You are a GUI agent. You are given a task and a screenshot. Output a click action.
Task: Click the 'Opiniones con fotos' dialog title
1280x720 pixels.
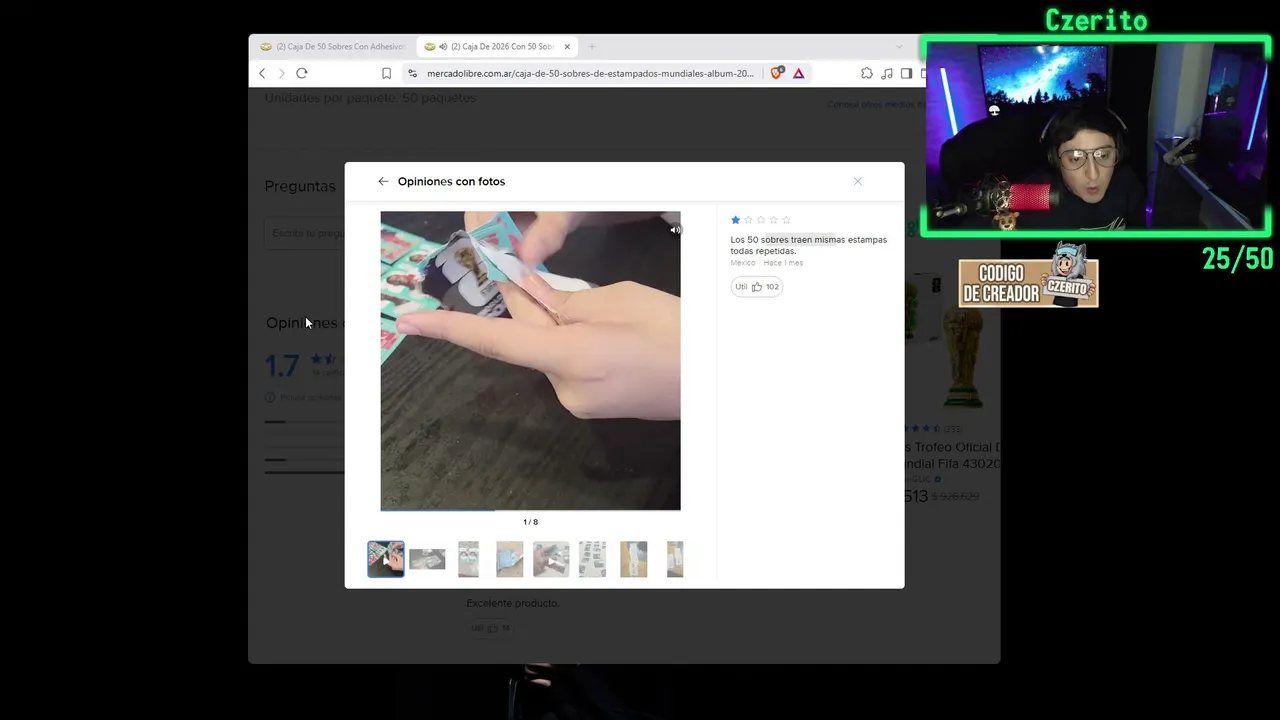tap(451, 181)
